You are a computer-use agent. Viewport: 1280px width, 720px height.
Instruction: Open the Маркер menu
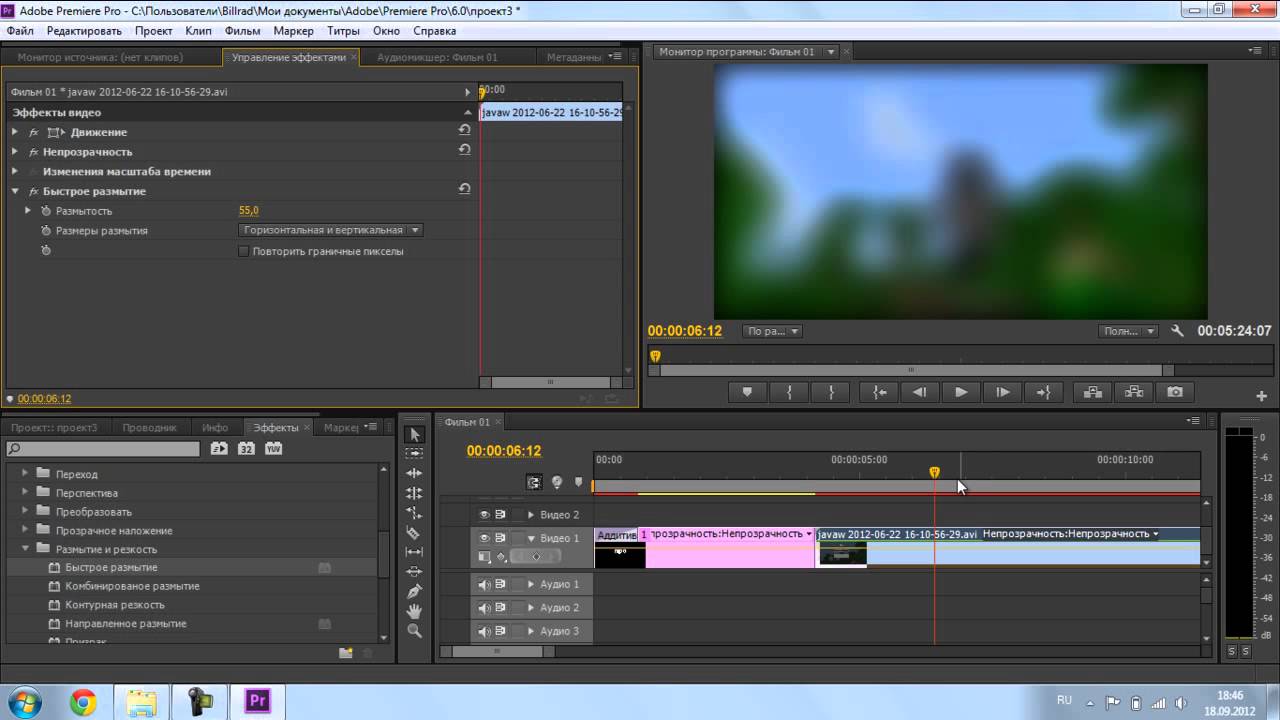pos(293,31)
